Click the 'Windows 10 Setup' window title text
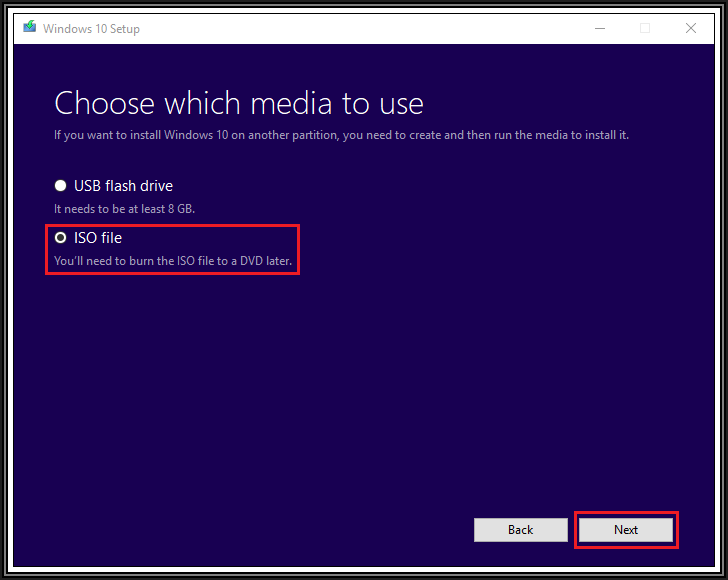The image size is (728, 580). 91,29
